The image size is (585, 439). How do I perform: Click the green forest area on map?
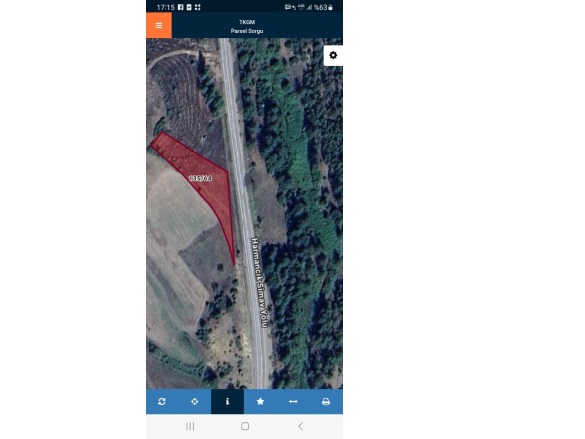point(306,209)
